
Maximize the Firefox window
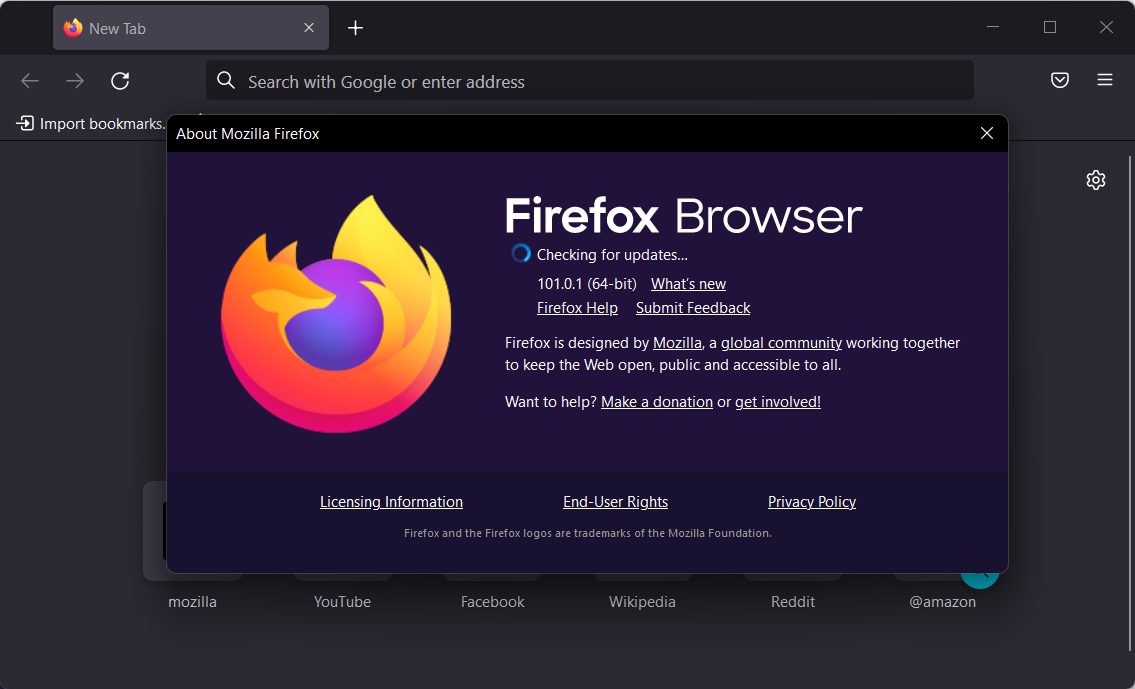(x=1050, y=28)
